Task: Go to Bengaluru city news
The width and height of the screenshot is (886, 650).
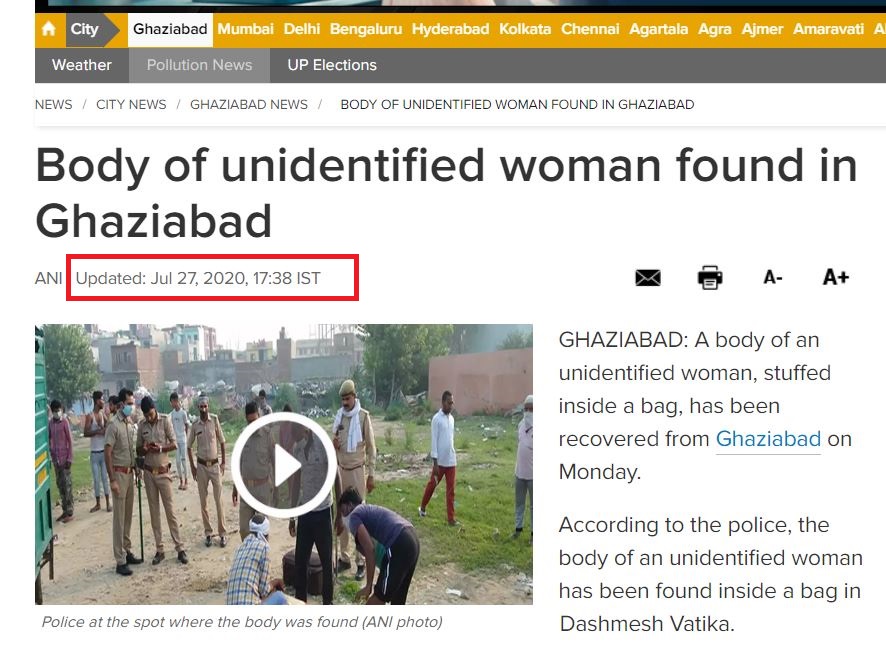Action: click(x=366, y=29)
